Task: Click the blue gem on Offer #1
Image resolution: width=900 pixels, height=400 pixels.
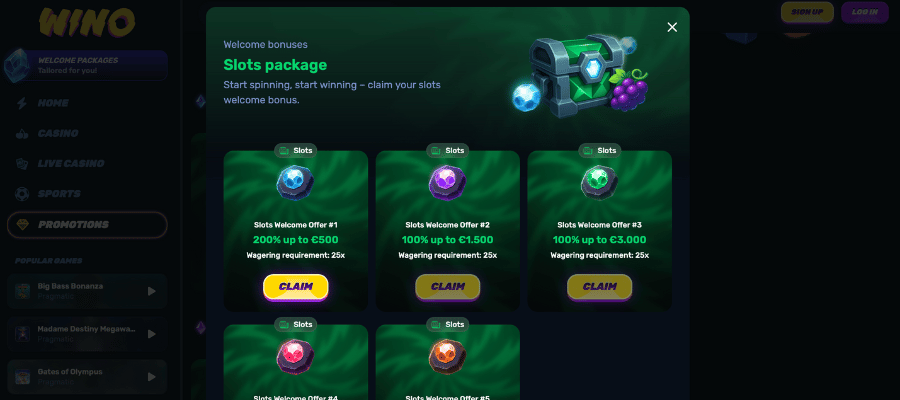Action: click(x=296, y=182)
